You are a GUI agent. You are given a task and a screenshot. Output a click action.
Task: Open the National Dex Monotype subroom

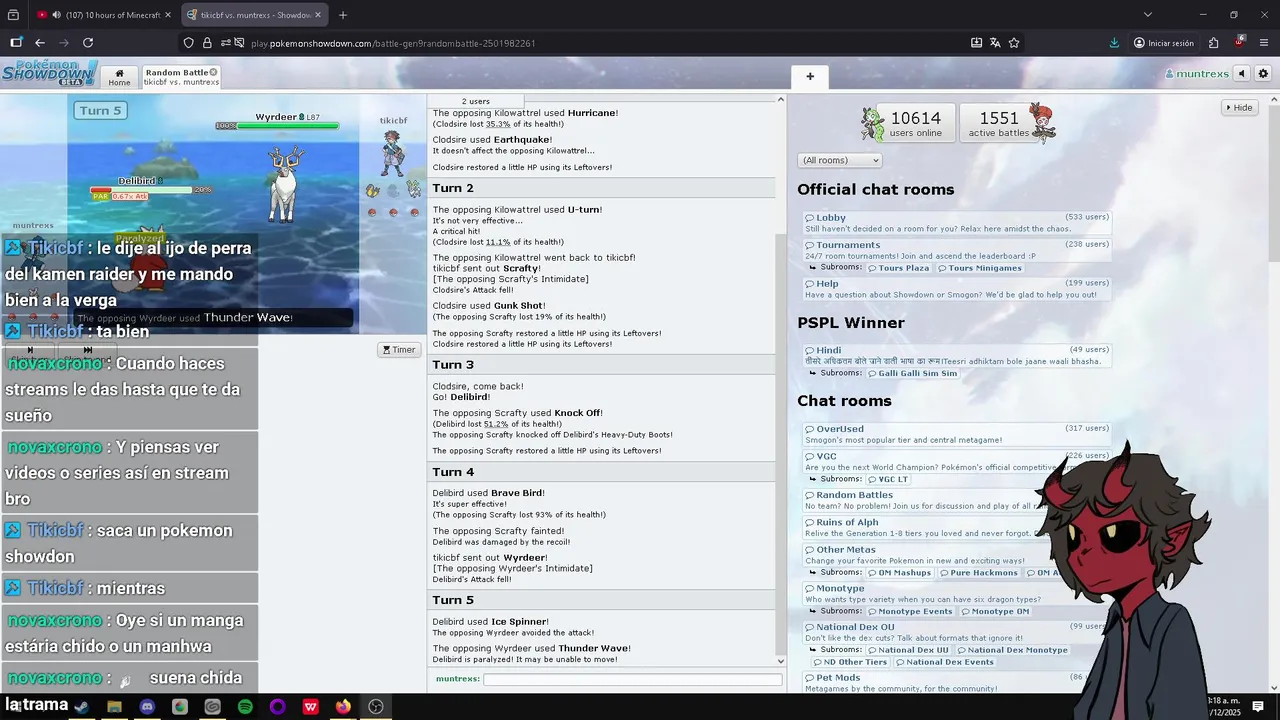pyautogui.click(x=1012, y=650)
